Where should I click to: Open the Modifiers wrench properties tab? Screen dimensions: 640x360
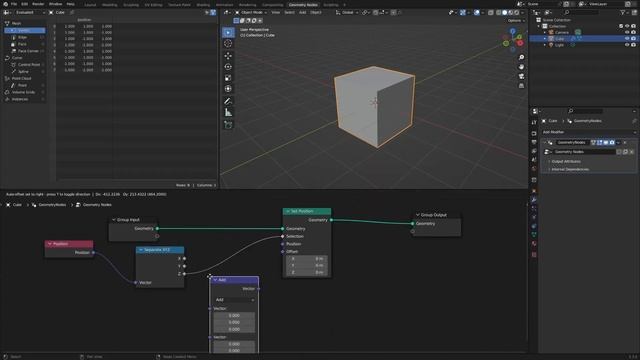coord(534,200)
